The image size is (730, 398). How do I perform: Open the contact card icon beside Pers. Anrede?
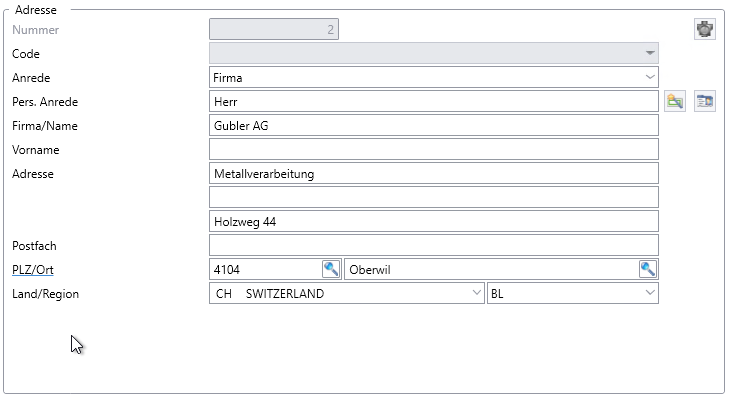pyautogui.click(x=704, y=101)
